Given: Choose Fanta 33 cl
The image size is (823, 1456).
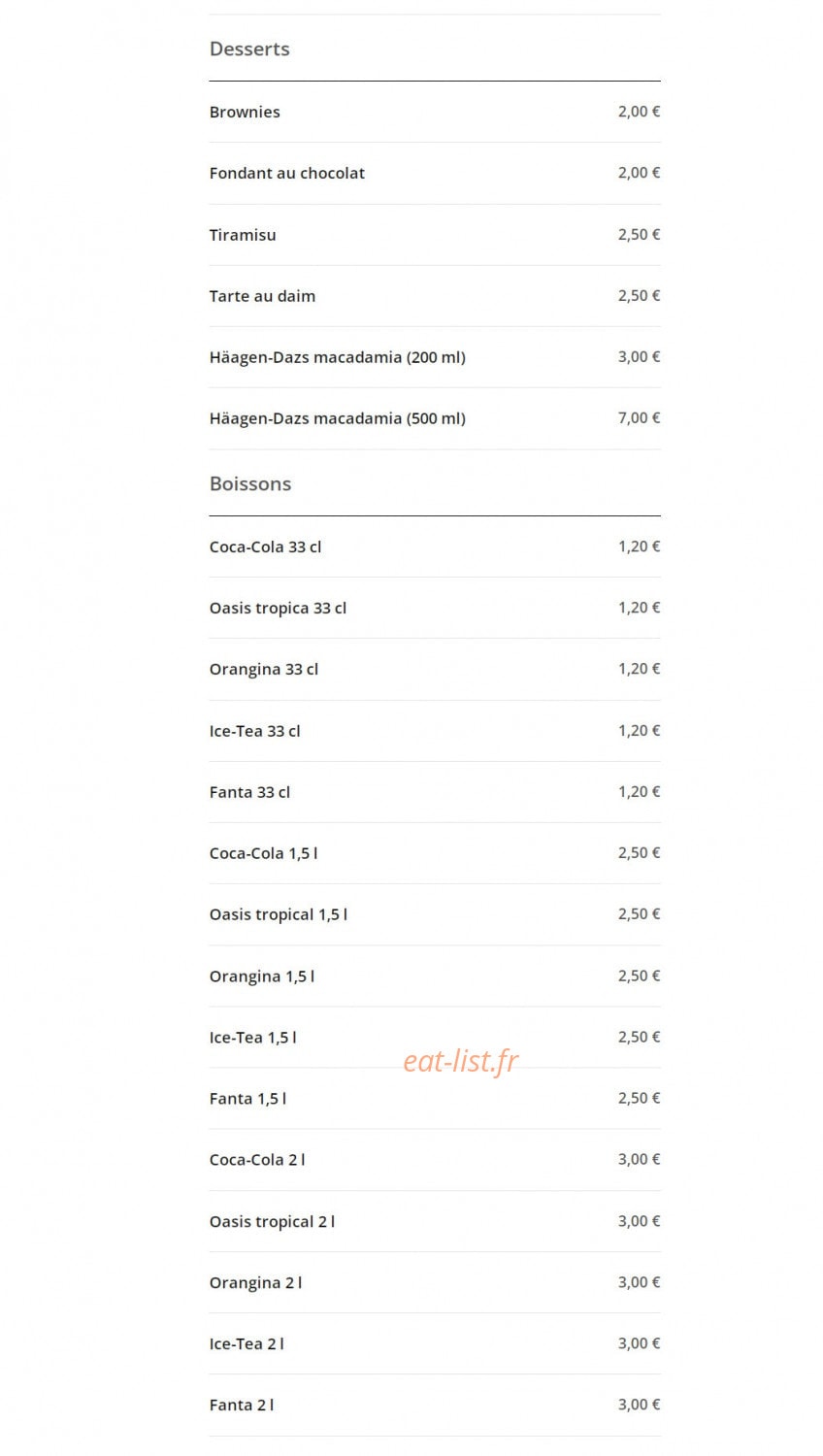Looking at the screenshot, I should 435,792.
